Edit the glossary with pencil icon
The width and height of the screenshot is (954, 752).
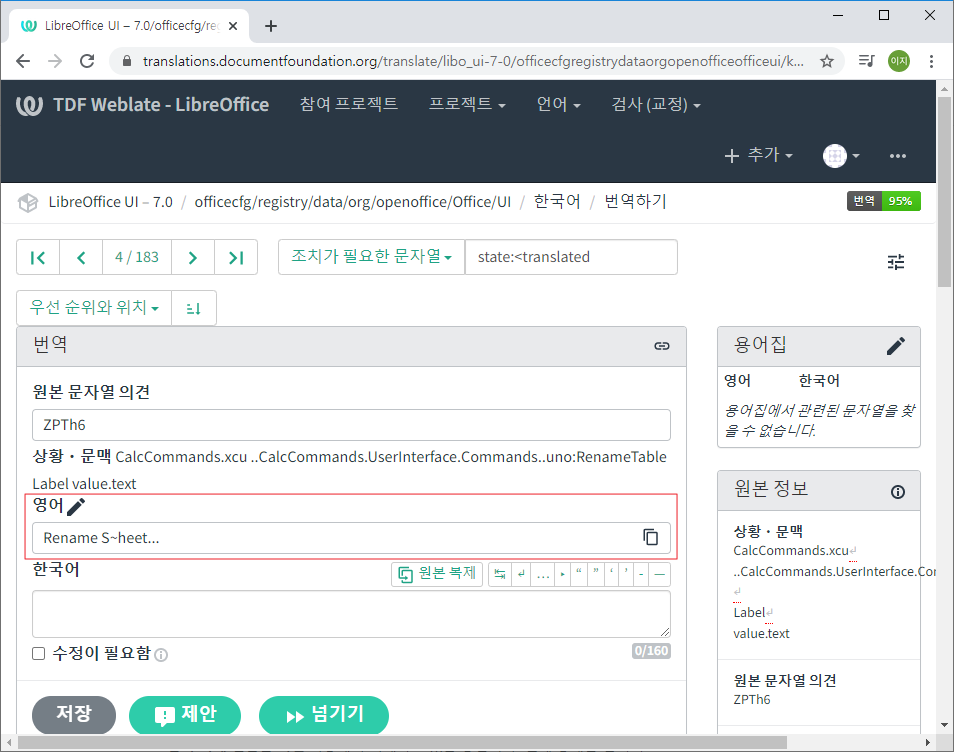coord(896,346)
